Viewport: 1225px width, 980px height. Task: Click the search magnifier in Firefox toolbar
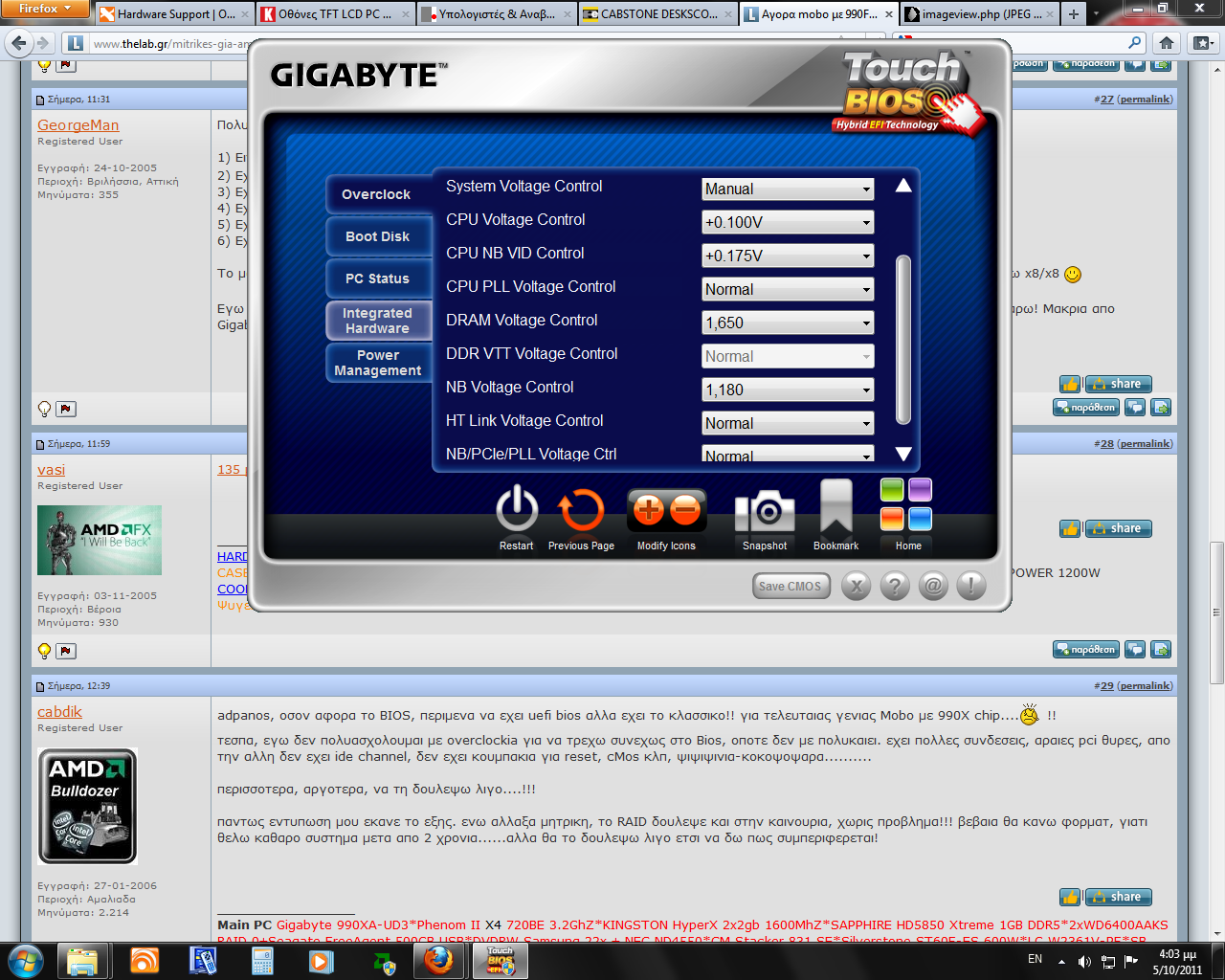click(1135, 43)
